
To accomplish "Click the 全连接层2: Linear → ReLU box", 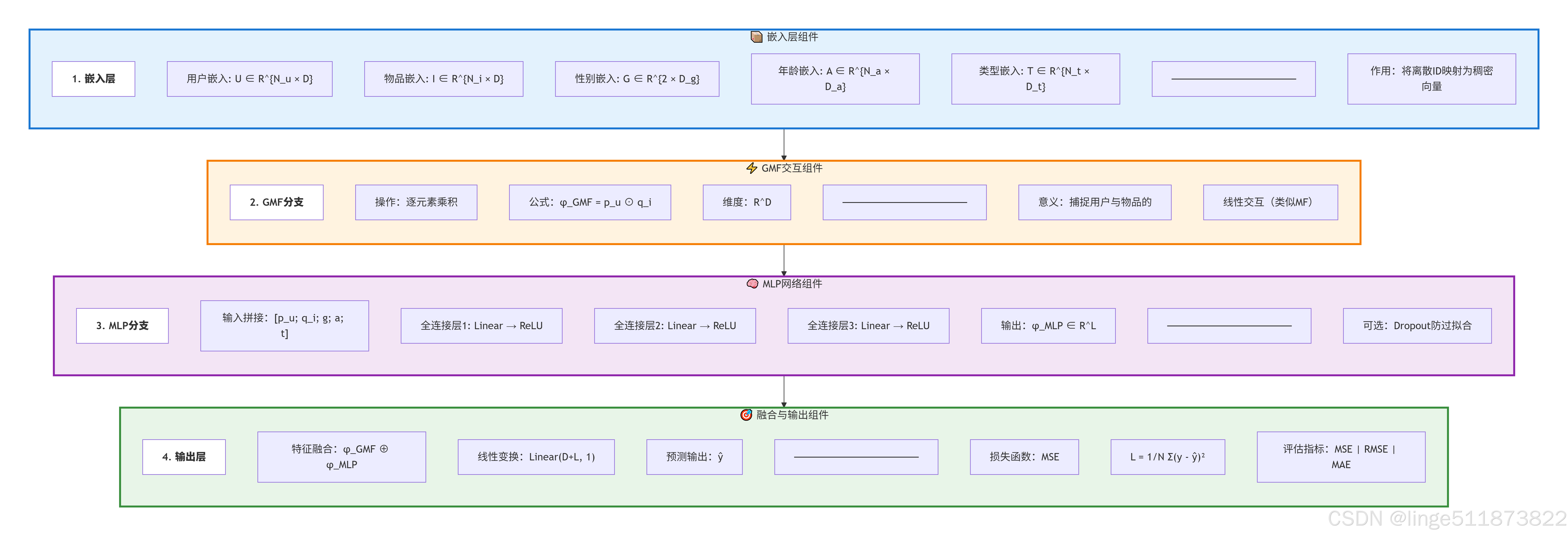I will 675,326.
